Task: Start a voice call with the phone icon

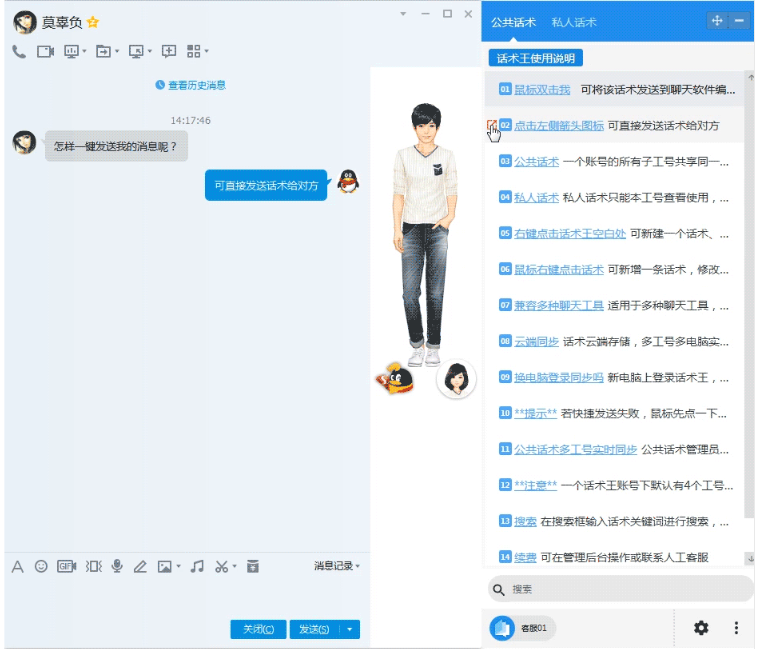Action: [x=19, y=51]
